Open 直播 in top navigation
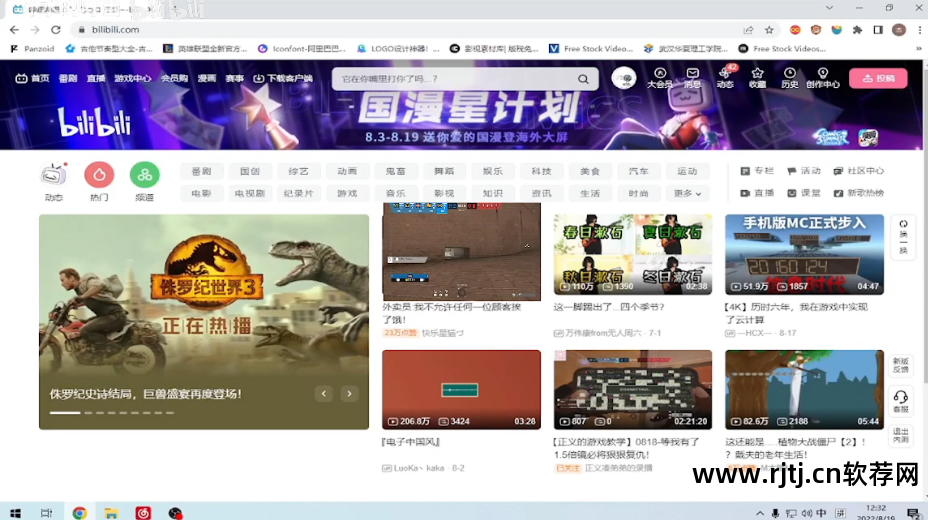 pyautogui.click(x=96, y=78)
